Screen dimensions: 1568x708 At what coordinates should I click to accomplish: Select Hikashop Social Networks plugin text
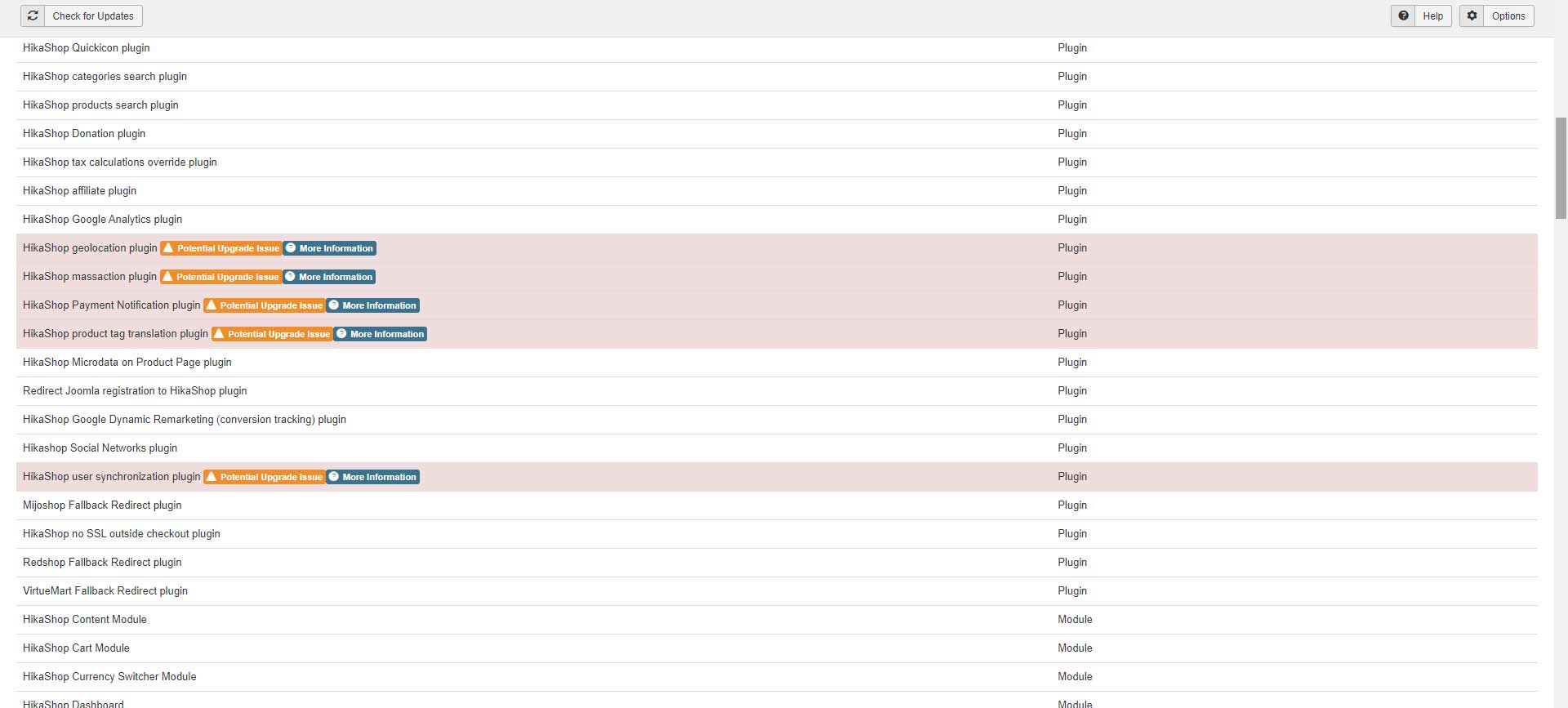(100, 448)
